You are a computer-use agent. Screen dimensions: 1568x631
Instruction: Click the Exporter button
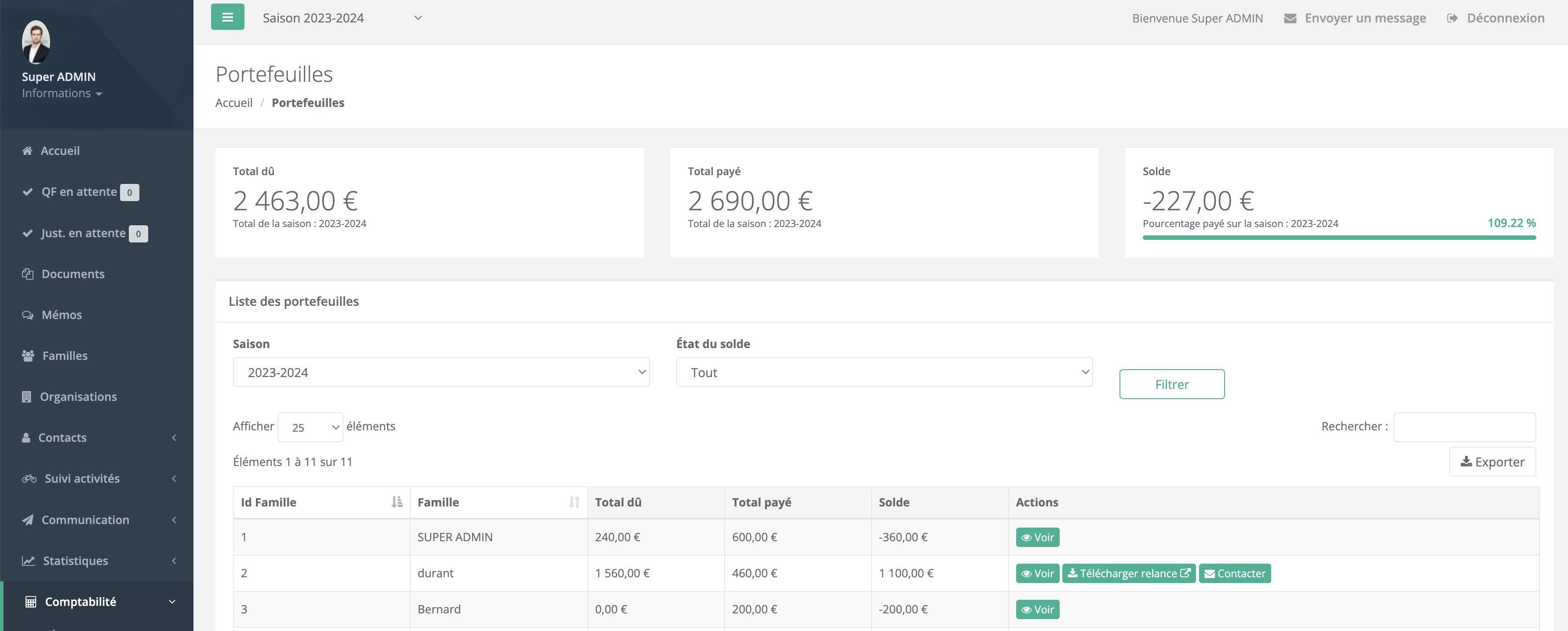(x=1492, y=462)
